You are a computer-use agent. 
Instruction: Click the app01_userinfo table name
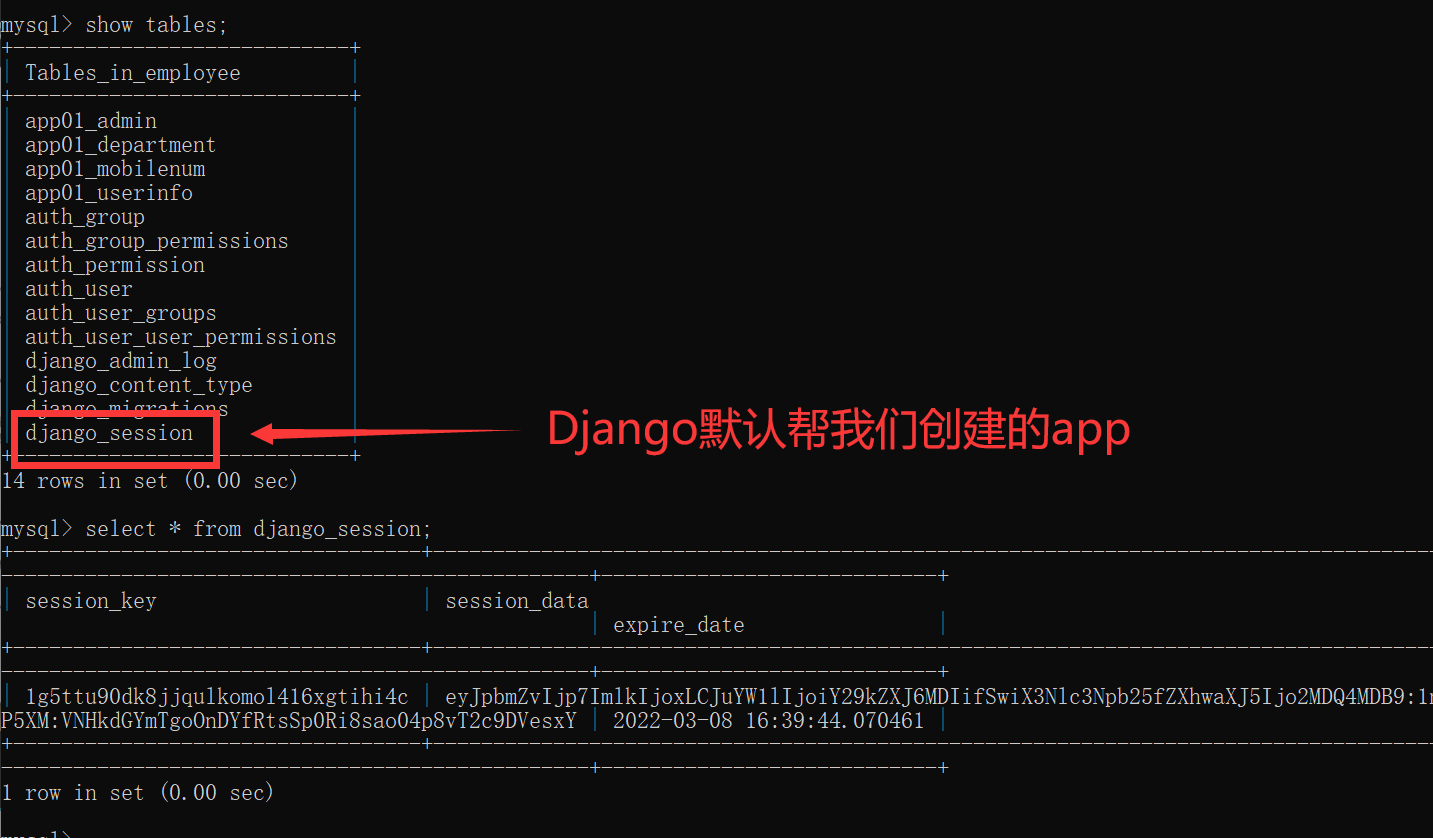[x=109, y=193]
